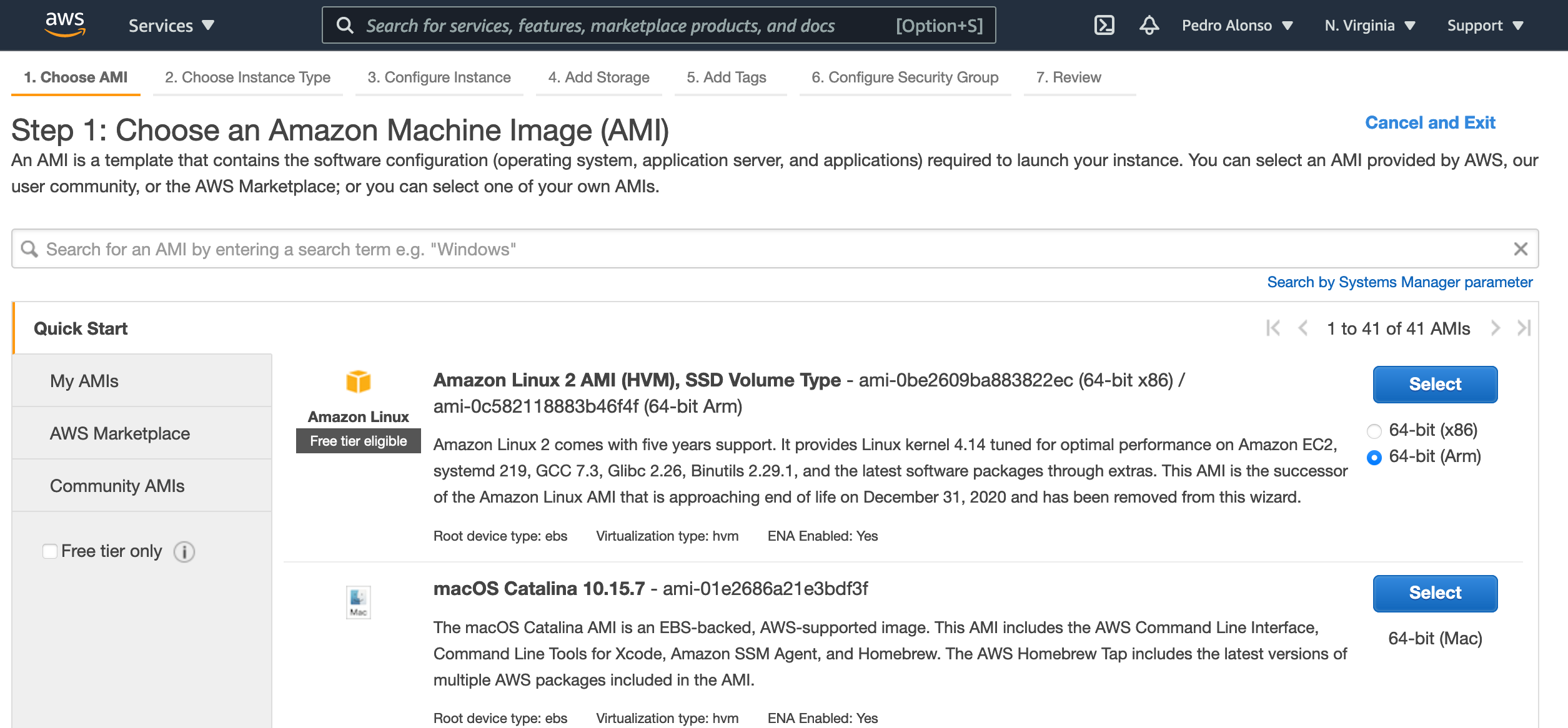The image size is (1568, 728).
Task: Click the macOS Catalina AMI thumbnail icon
Action: click(359, 603)
